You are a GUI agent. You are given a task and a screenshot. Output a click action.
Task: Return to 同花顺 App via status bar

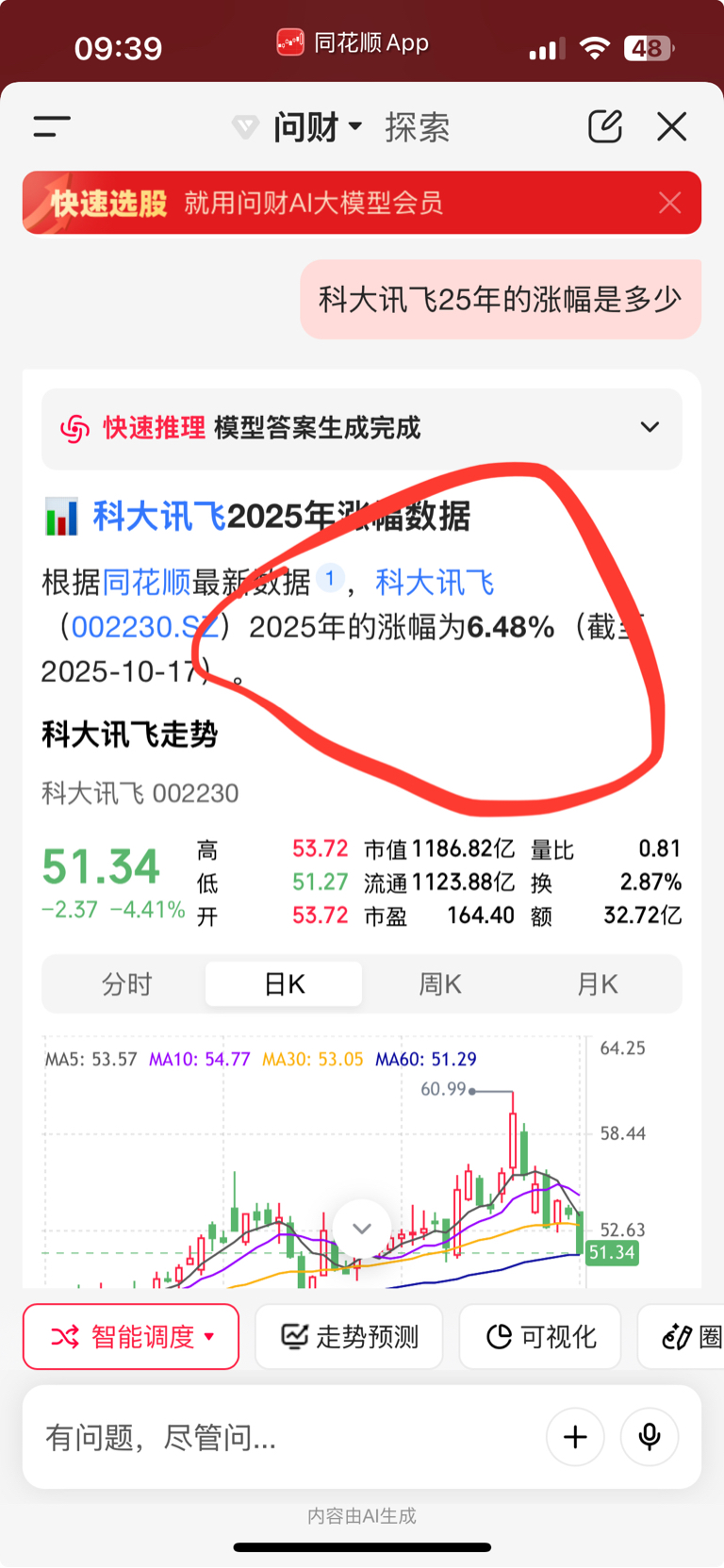353,43
